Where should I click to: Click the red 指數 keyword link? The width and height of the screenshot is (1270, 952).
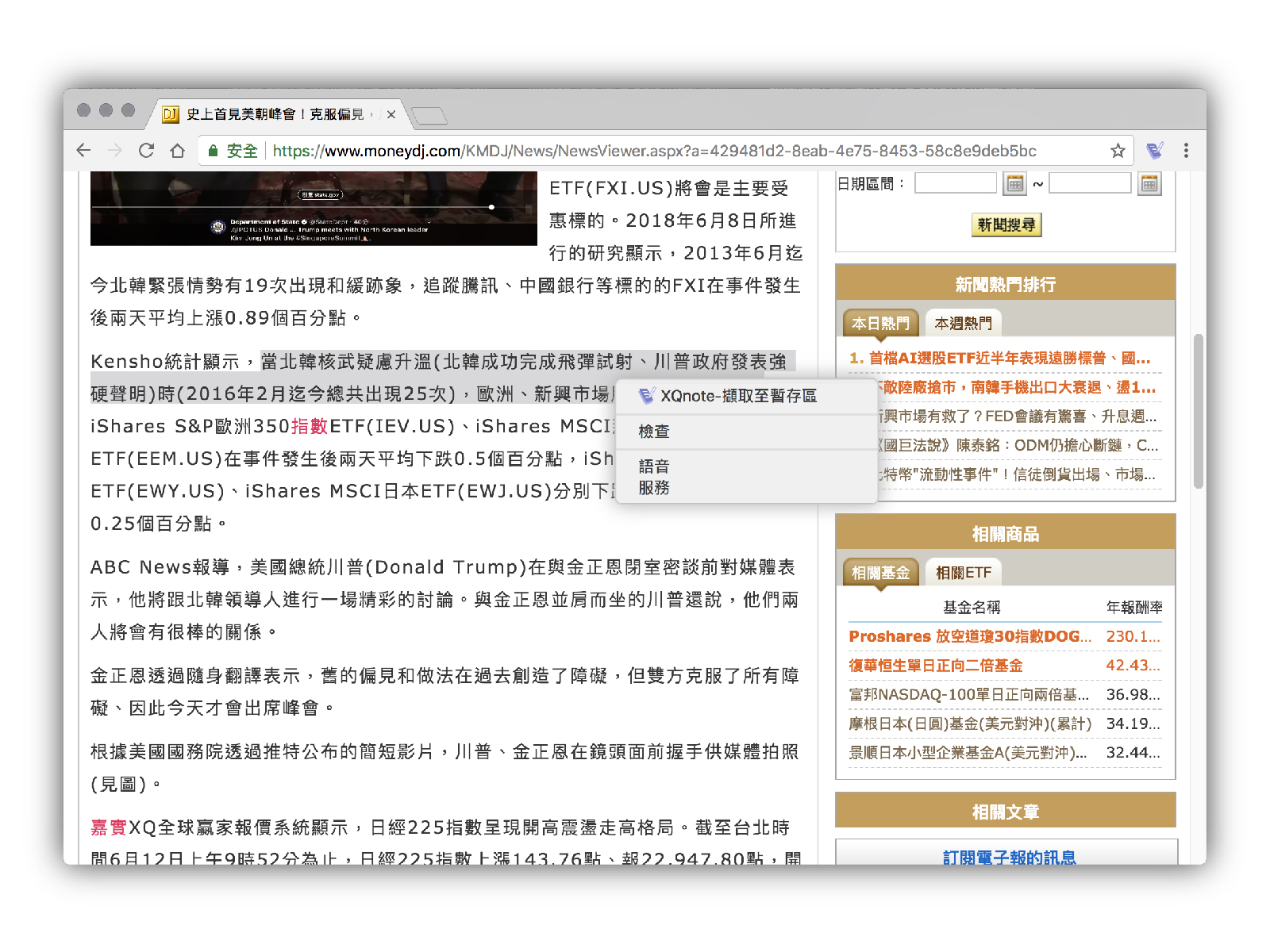point(310,426)
